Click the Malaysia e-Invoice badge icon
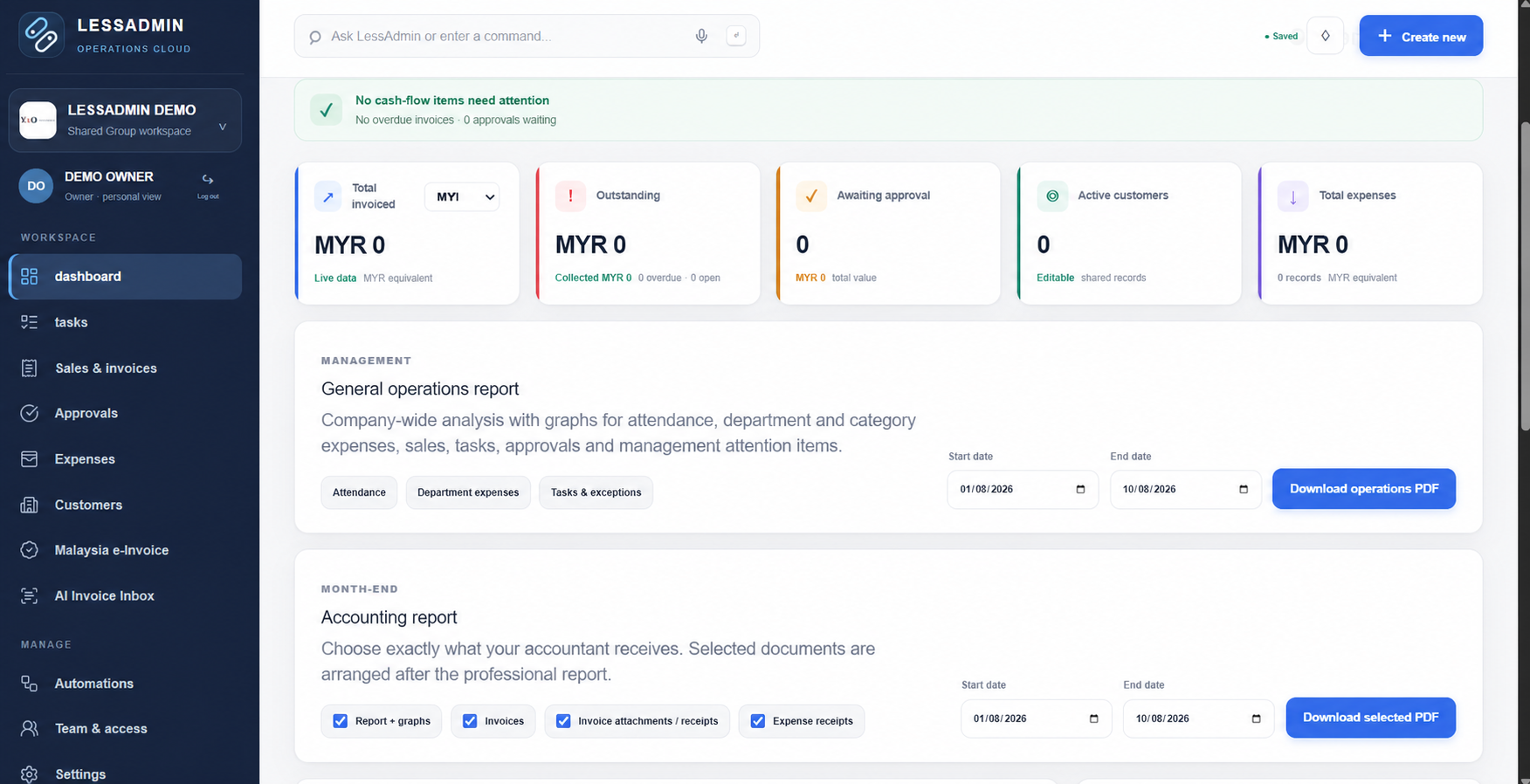1530x784 pixels. click(x=30, y=550)
